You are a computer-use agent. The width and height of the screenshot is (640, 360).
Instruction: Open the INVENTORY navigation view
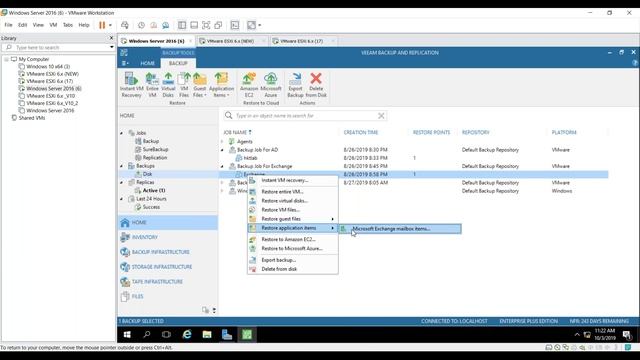168,237
